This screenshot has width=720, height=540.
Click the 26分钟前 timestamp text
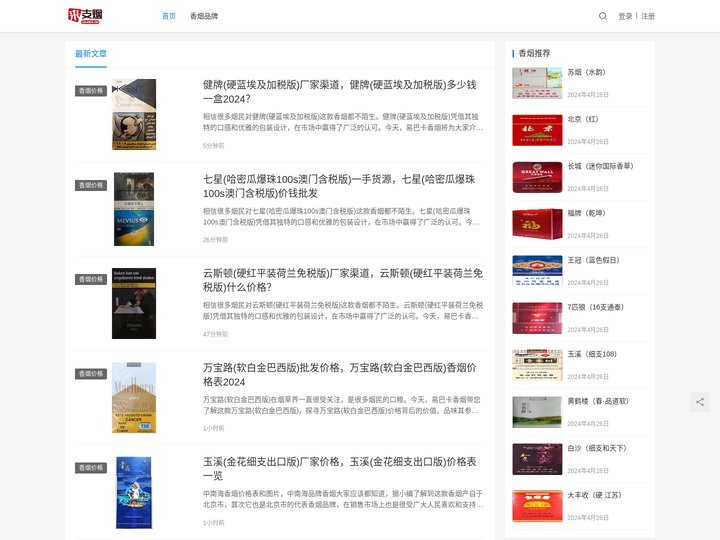point(215,240)
